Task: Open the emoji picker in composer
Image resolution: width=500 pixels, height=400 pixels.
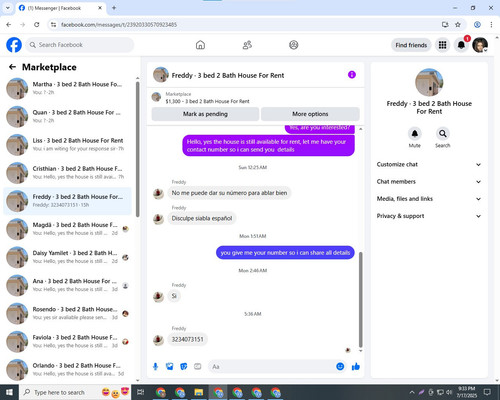Action: [340, 367]
